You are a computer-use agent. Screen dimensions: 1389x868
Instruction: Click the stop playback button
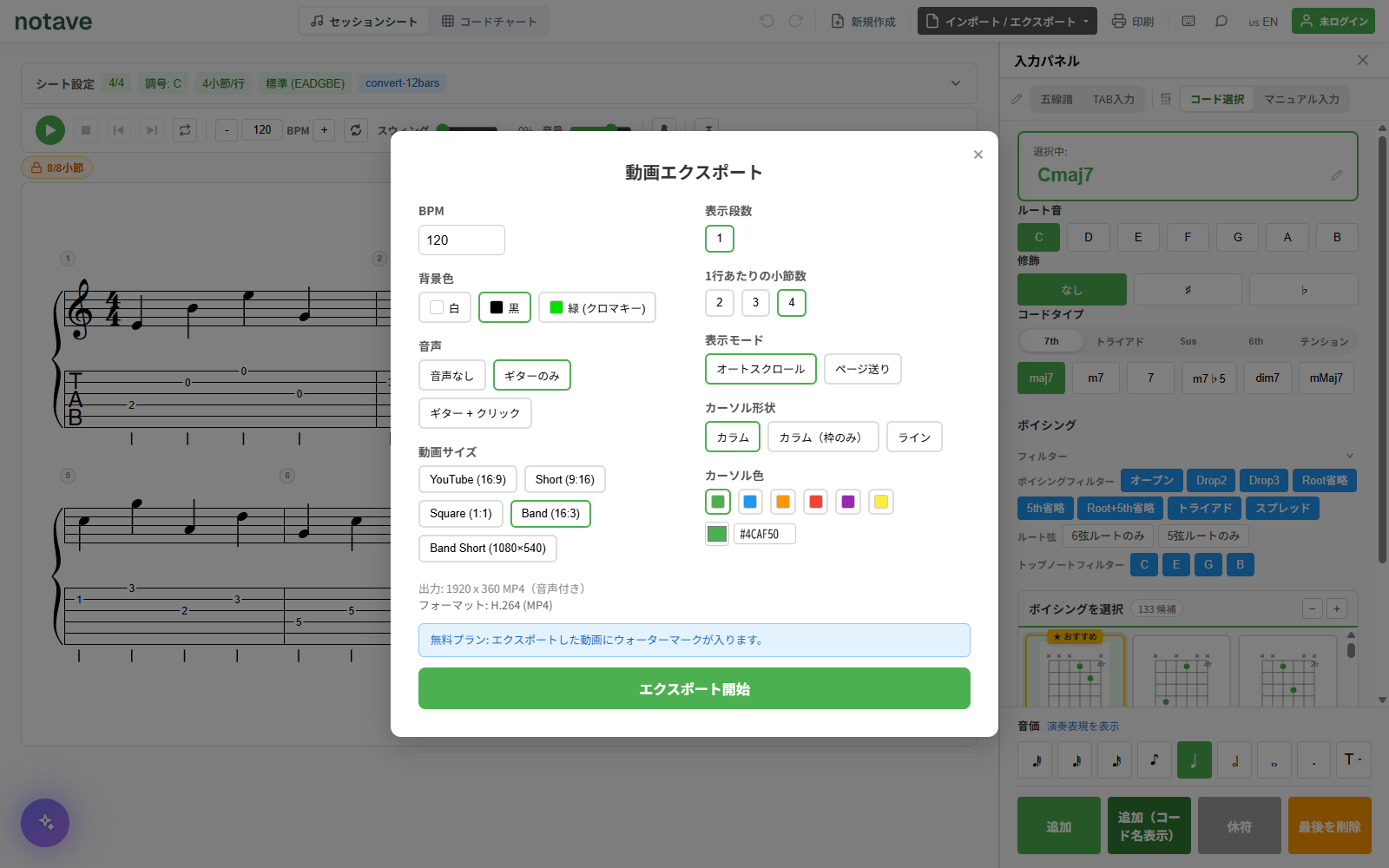[85, 130]
